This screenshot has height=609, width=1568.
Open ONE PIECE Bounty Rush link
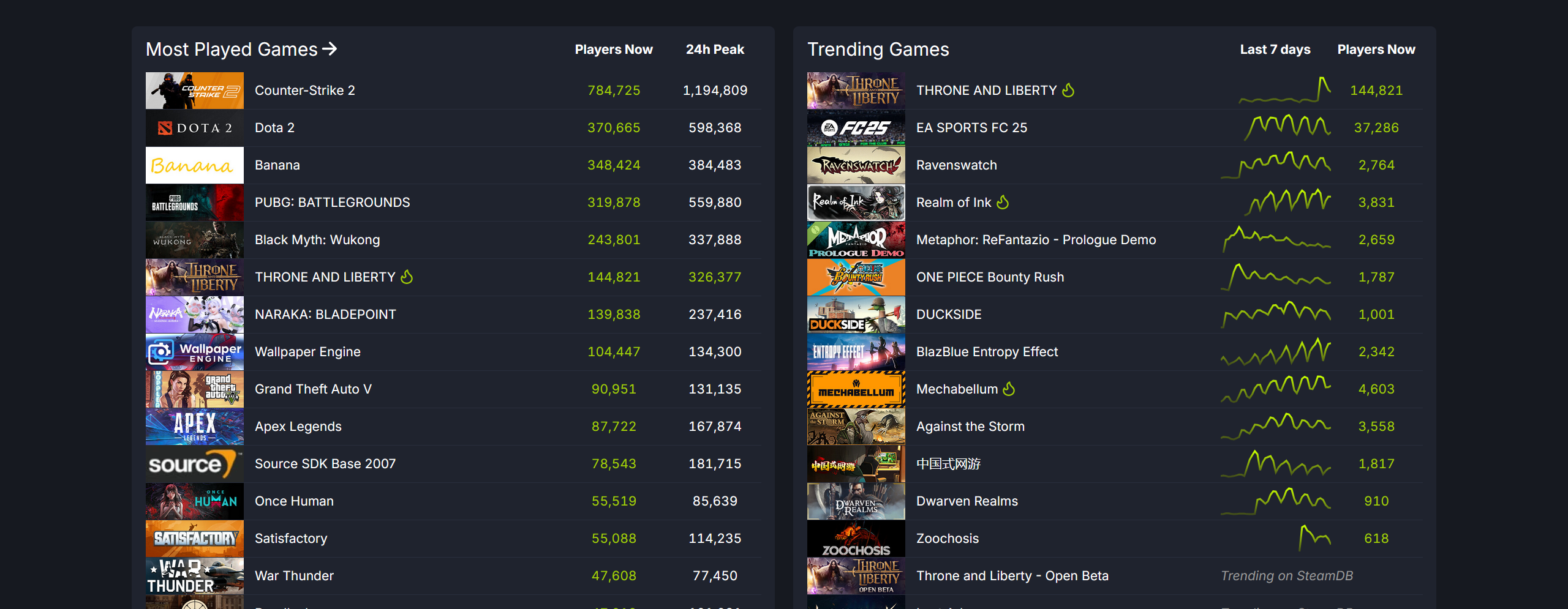click(x=990, y=277)
